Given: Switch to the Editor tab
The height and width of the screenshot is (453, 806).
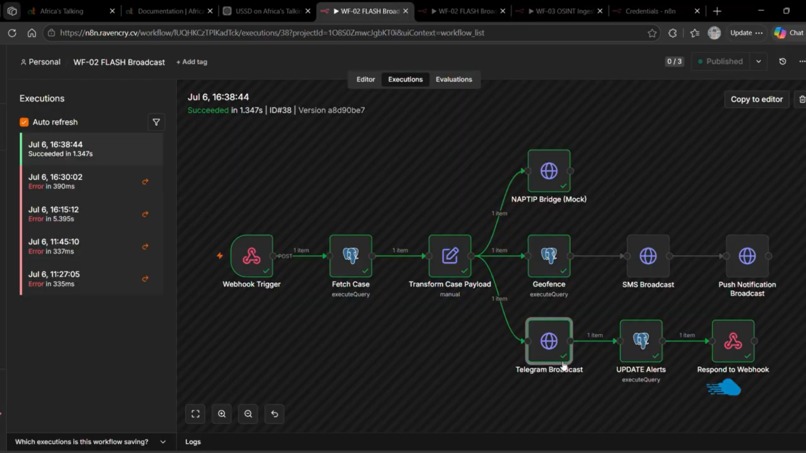Looking at the screenshot, I should (x=365, y=79).
